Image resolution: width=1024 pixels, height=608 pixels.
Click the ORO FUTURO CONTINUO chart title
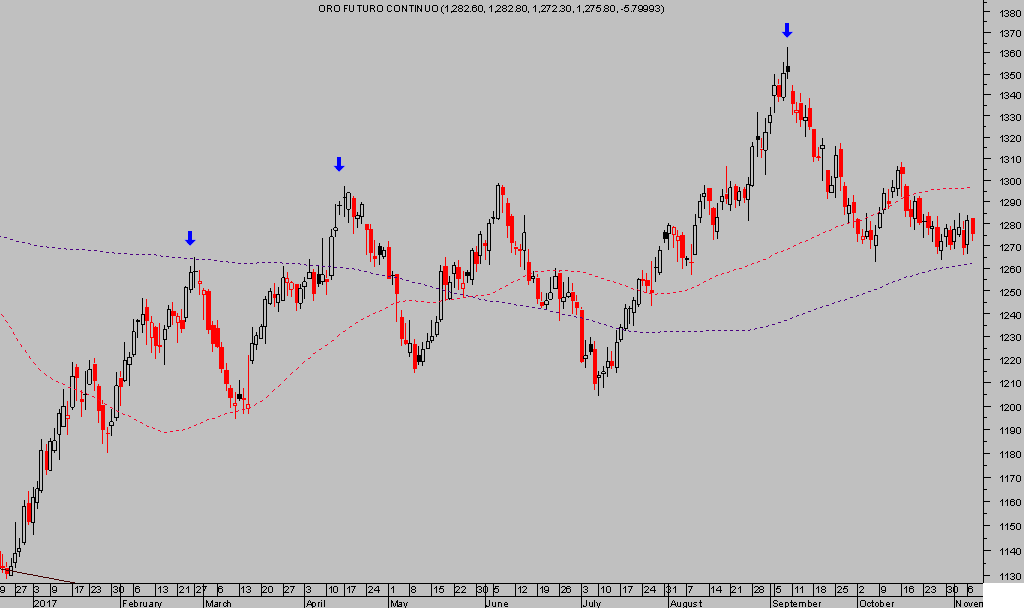[491, 9]
